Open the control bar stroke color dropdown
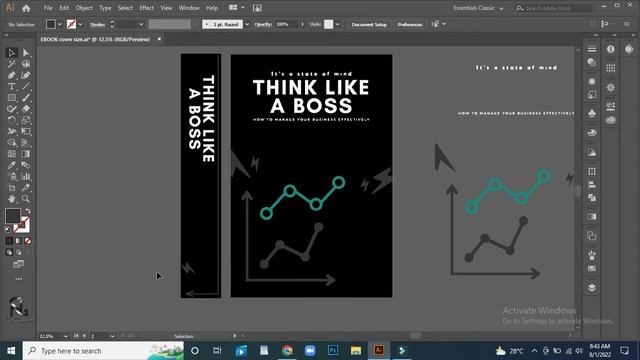This screenshot has height=360, width=640. click(80, 24)
